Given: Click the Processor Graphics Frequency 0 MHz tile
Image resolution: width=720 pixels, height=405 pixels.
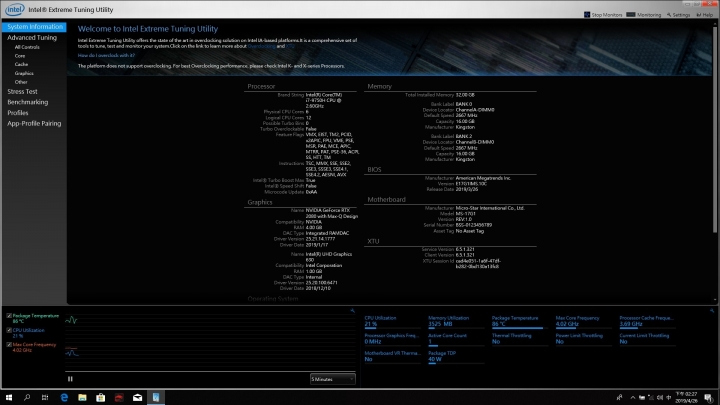Looking at the screenshot, I should tap(392, 339).
